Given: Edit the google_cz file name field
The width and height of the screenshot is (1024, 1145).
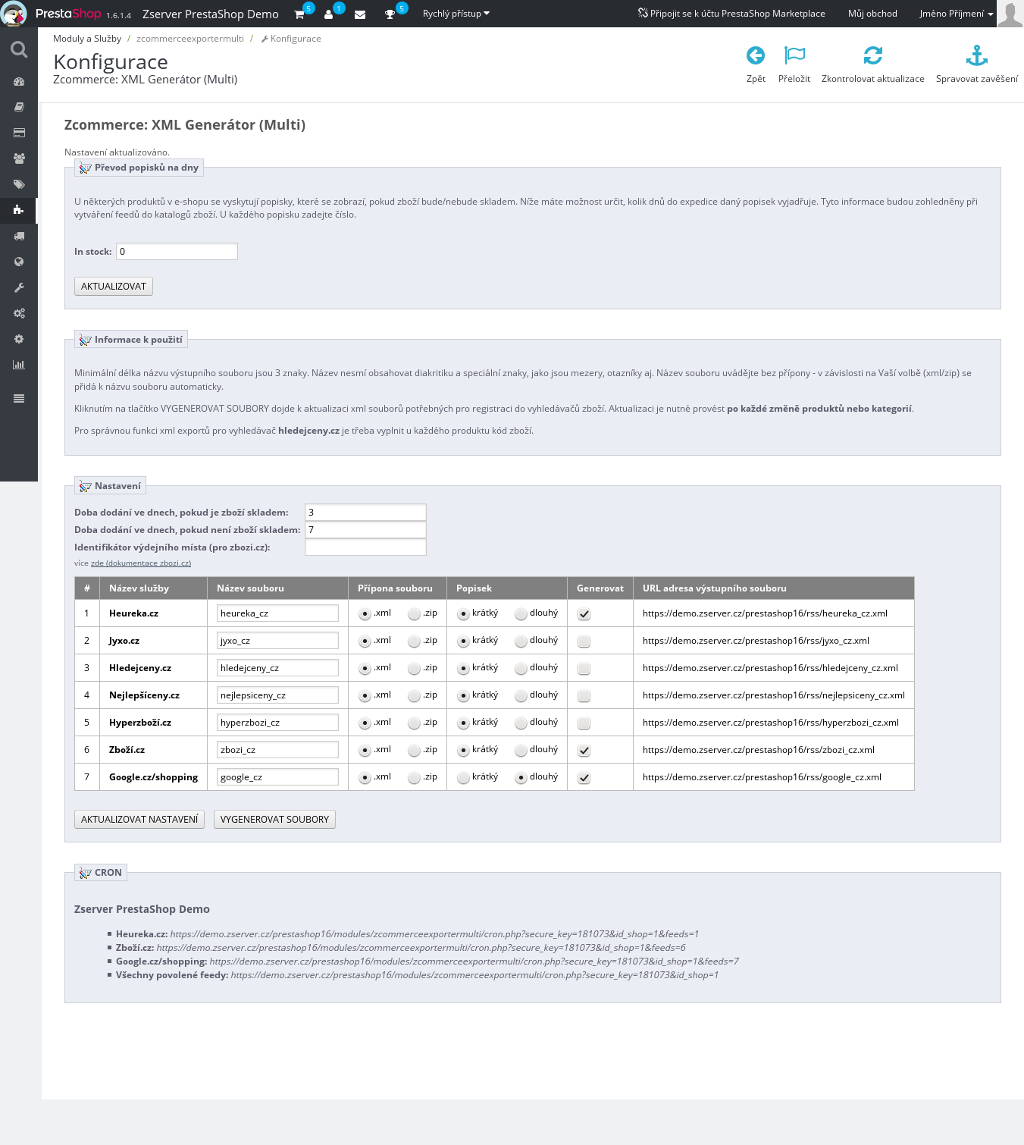Looking at the screenshot, I should pos(278,777).
